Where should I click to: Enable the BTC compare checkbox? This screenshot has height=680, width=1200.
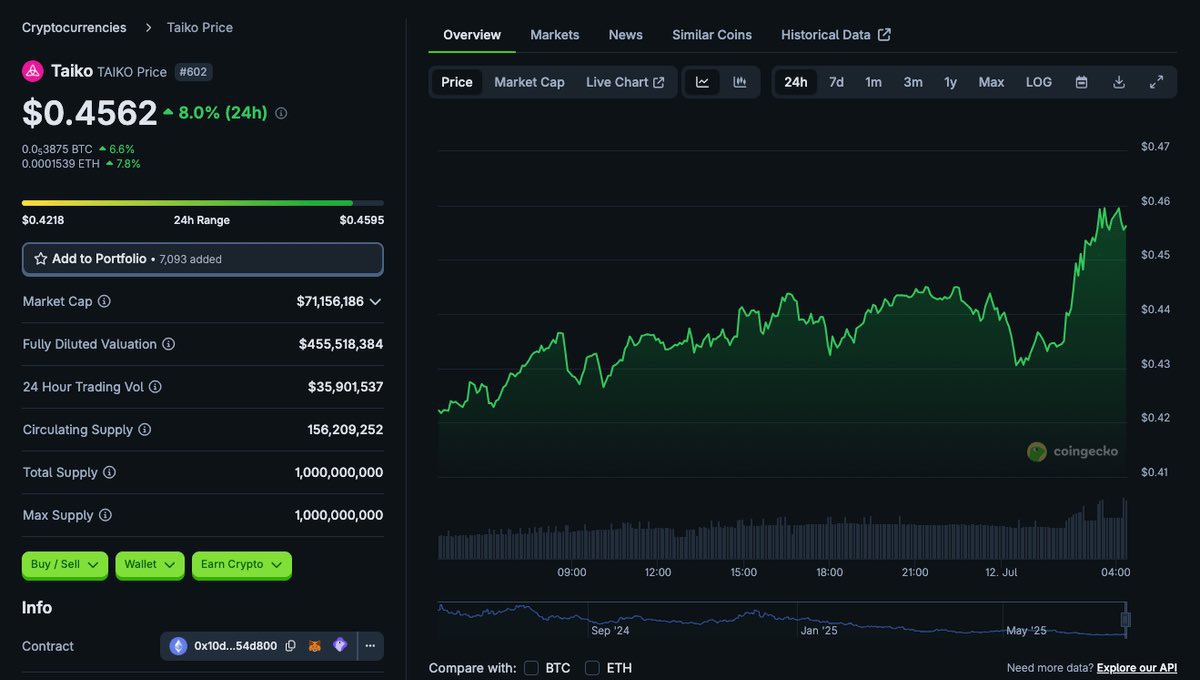(531, 668)
